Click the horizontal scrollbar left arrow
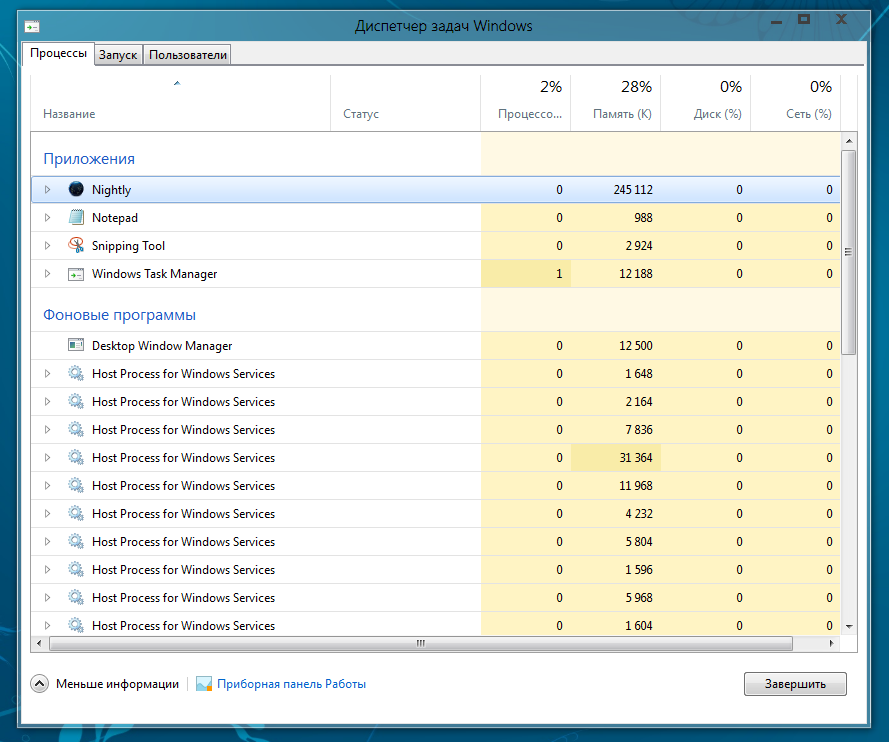This screenshot has height=742, width=889. coord(39,643)
